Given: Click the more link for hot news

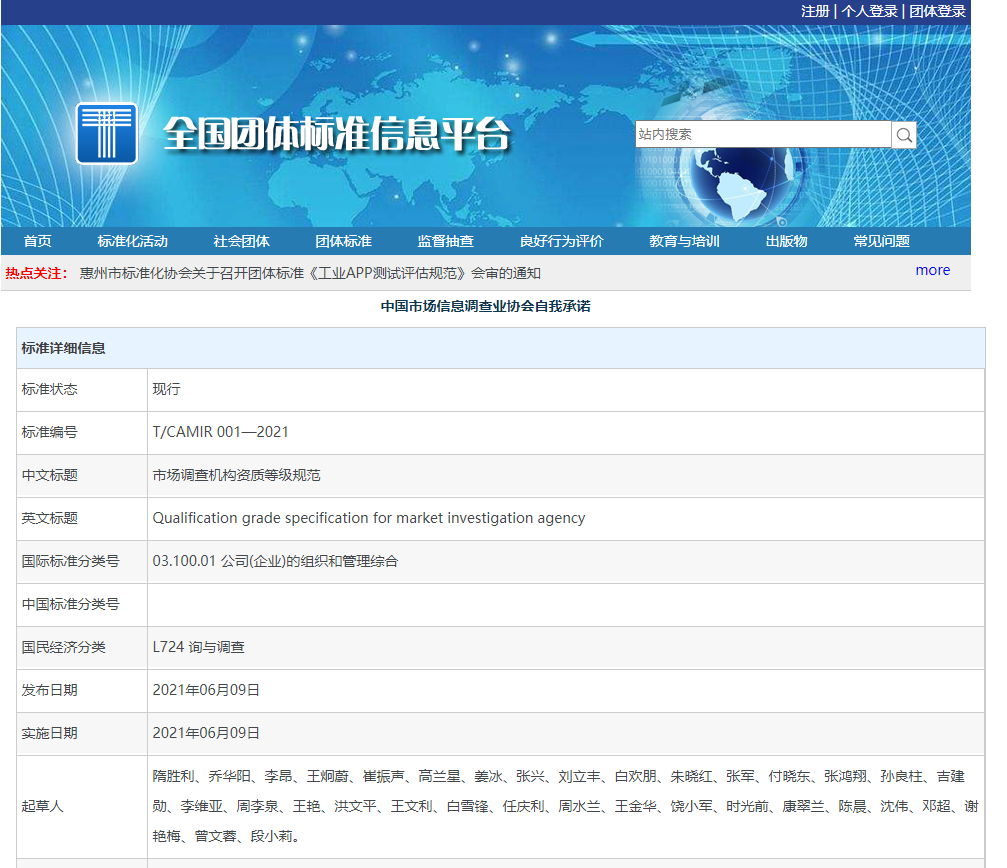Looking at the screenshot, I should 933,270.
